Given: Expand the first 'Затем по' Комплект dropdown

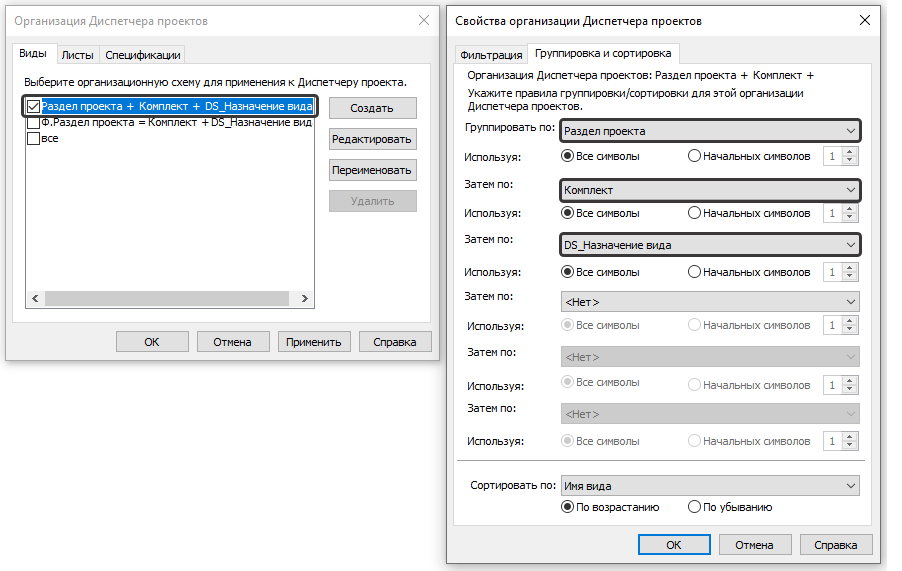Looking at the screenshot, I should pos(710,190).
